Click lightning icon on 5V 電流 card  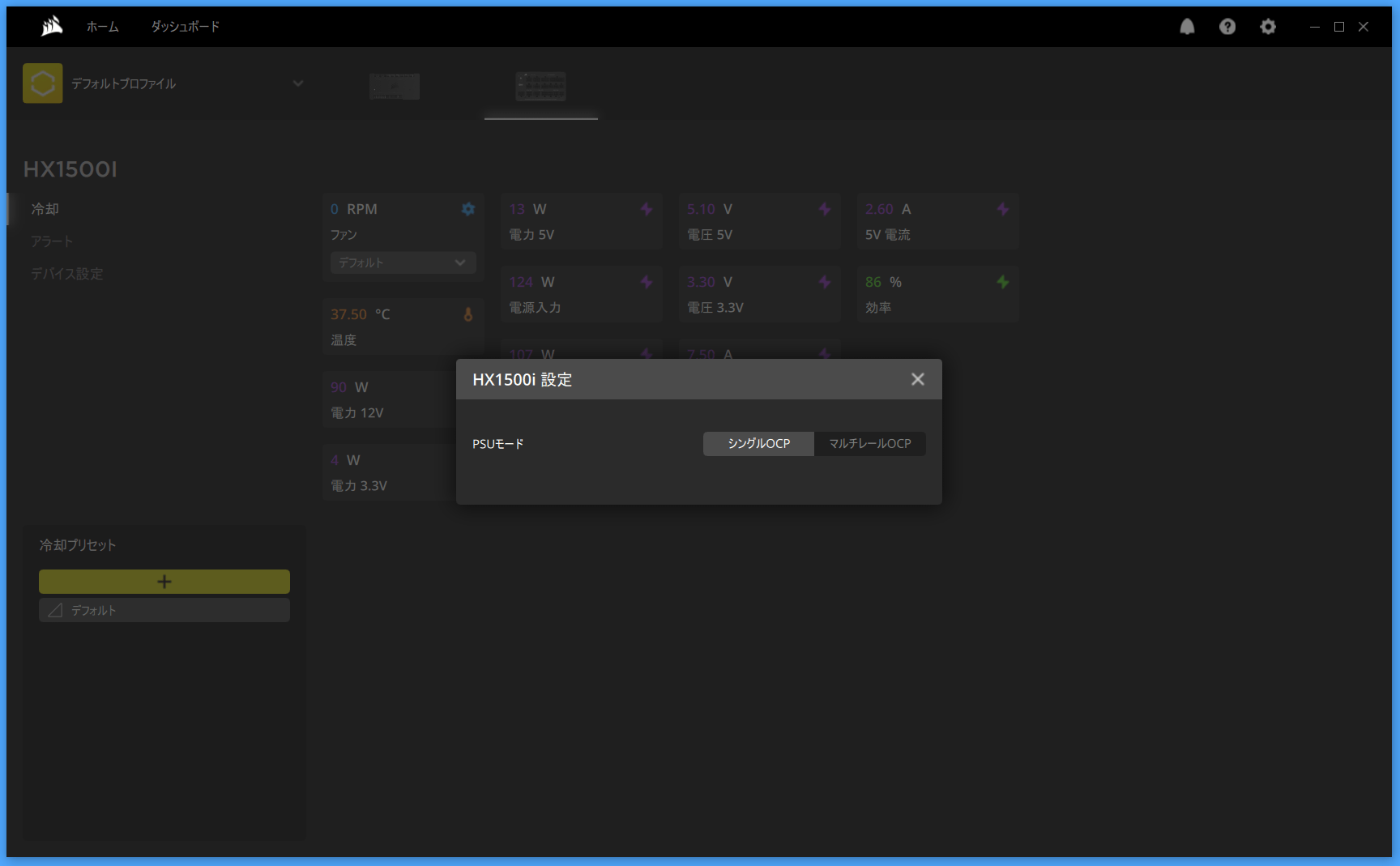coord(1003,209)
